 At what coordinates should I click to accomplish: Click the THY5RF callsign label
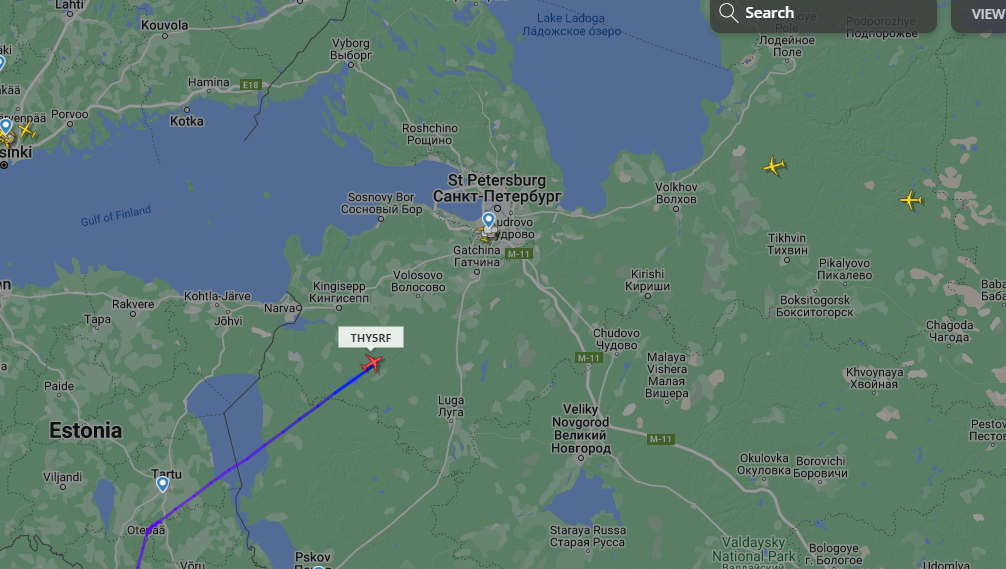click(x=371, y=338)
